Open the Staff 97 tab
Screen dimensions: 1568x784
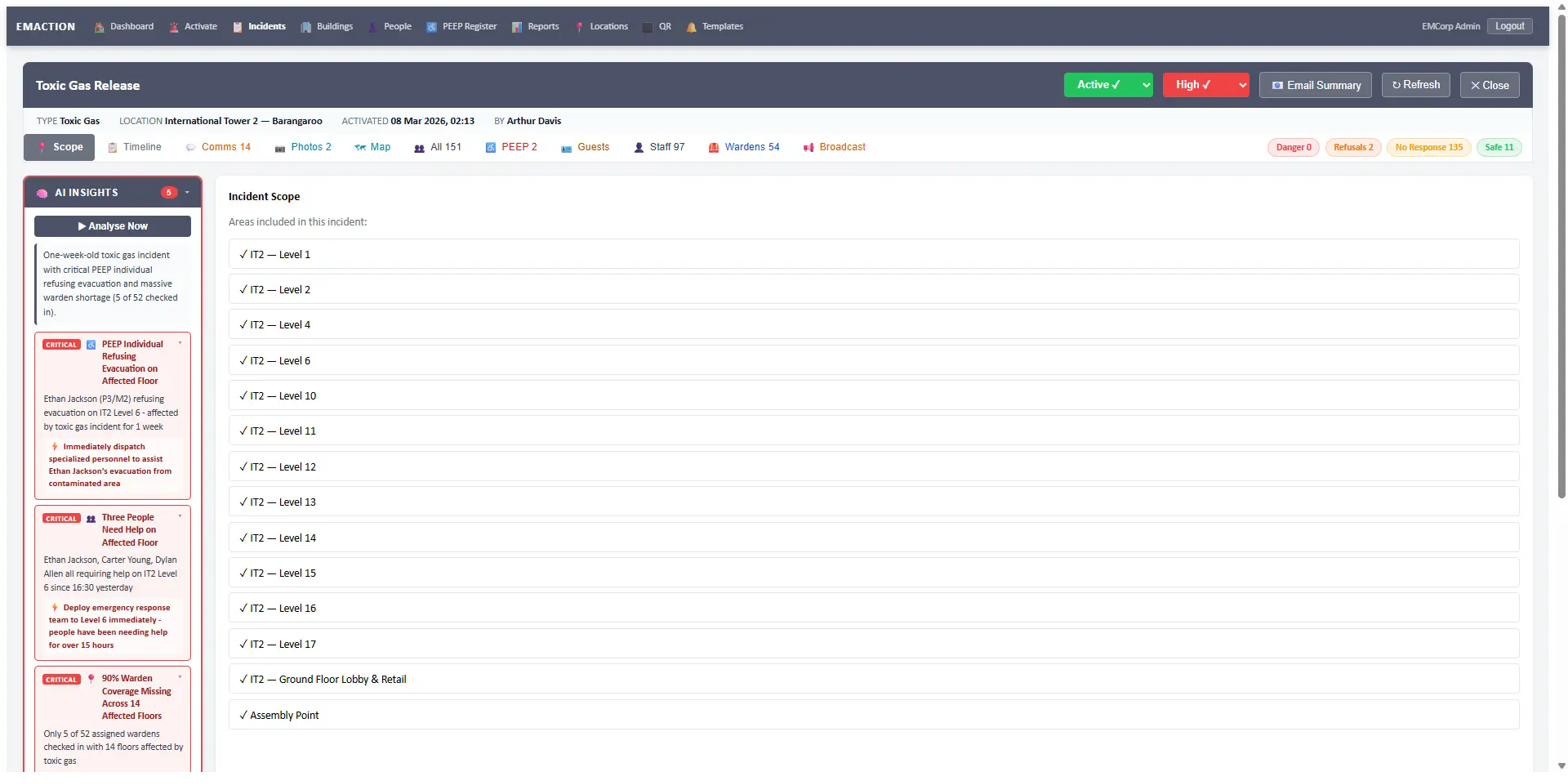point(659,147)
